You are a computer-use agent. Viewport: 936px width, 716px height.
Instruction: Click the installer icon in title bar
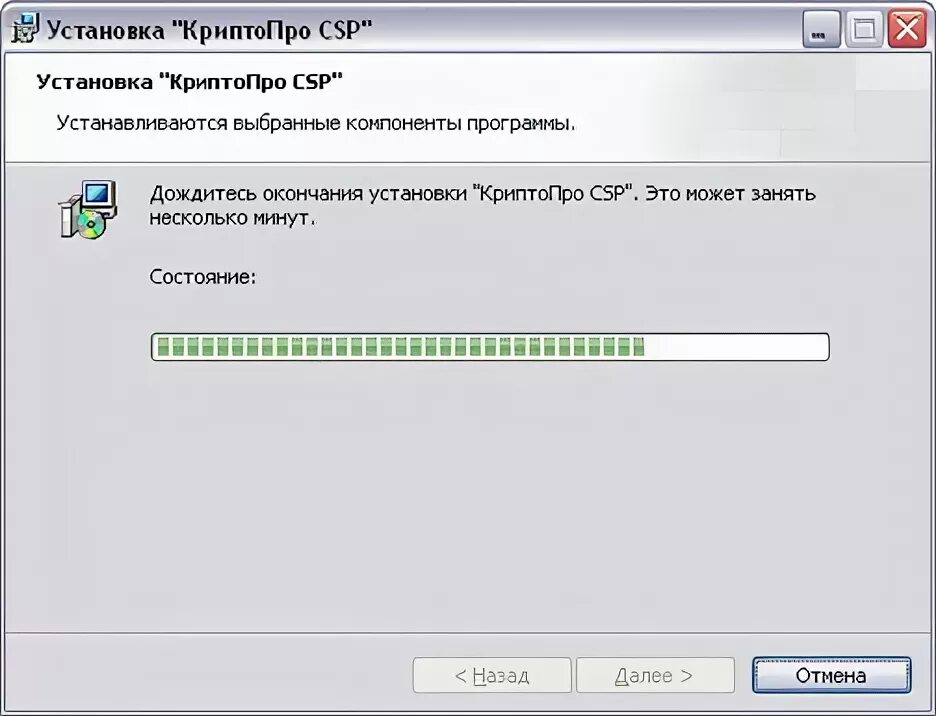click(25, 29)
